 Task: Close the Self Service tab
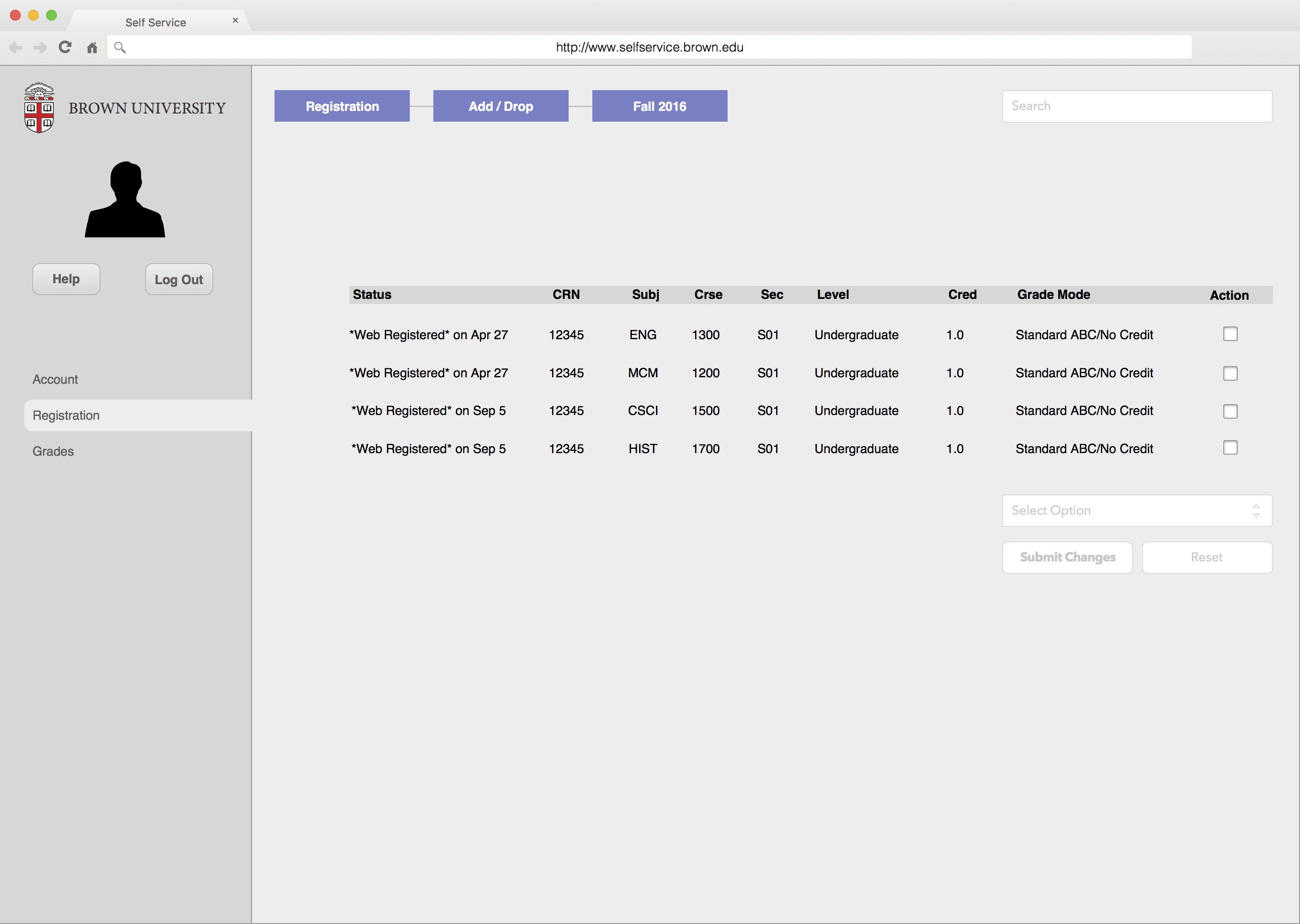click(x=235, y=20)
